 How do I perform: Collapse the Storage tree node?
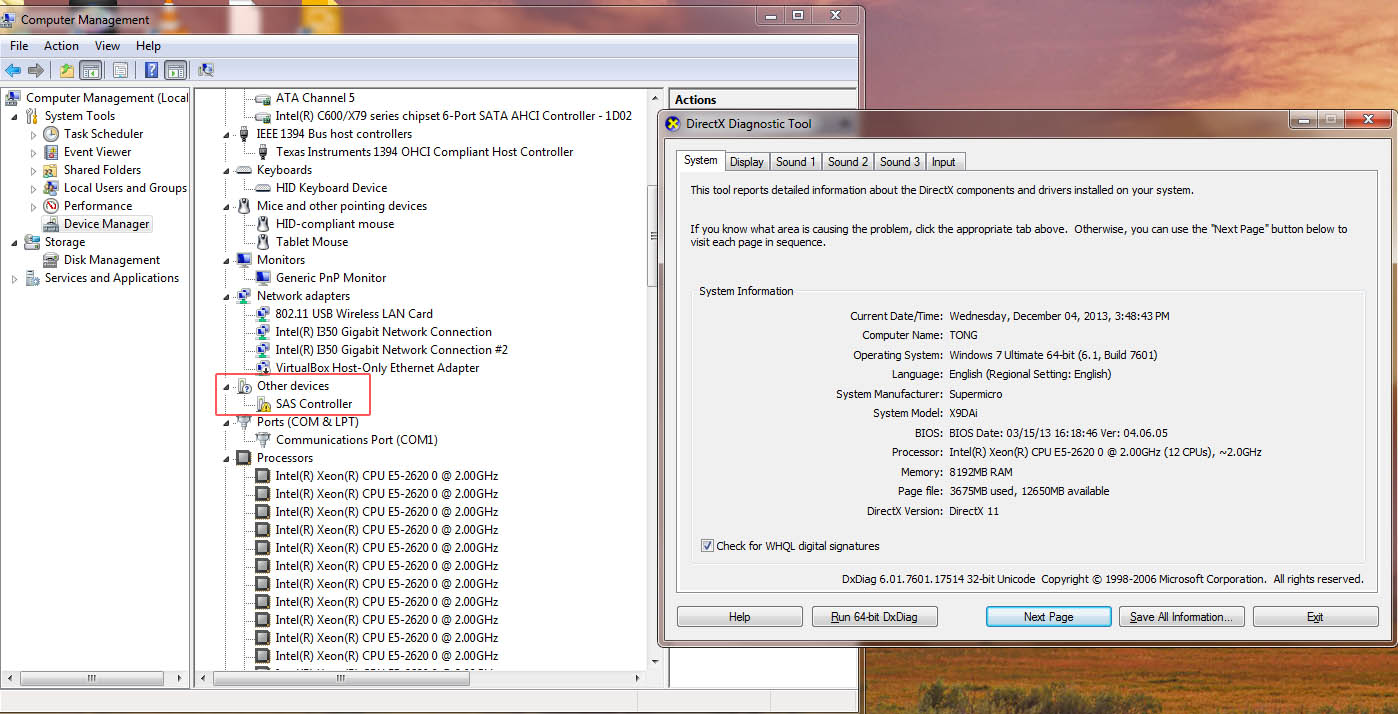(14, 242)
